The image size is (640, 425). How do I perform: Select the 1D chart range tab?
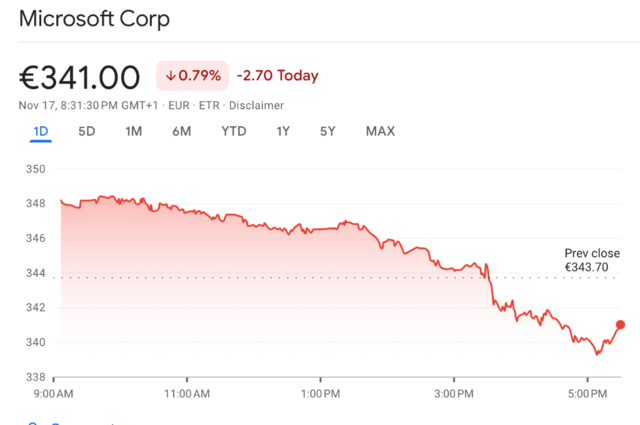pos(41,131)
